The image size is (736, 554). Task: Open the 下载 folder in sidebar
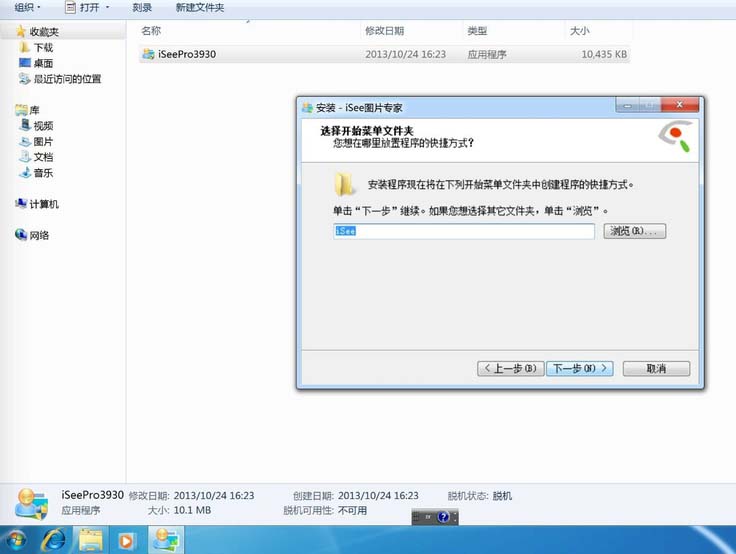coord(43,47)
